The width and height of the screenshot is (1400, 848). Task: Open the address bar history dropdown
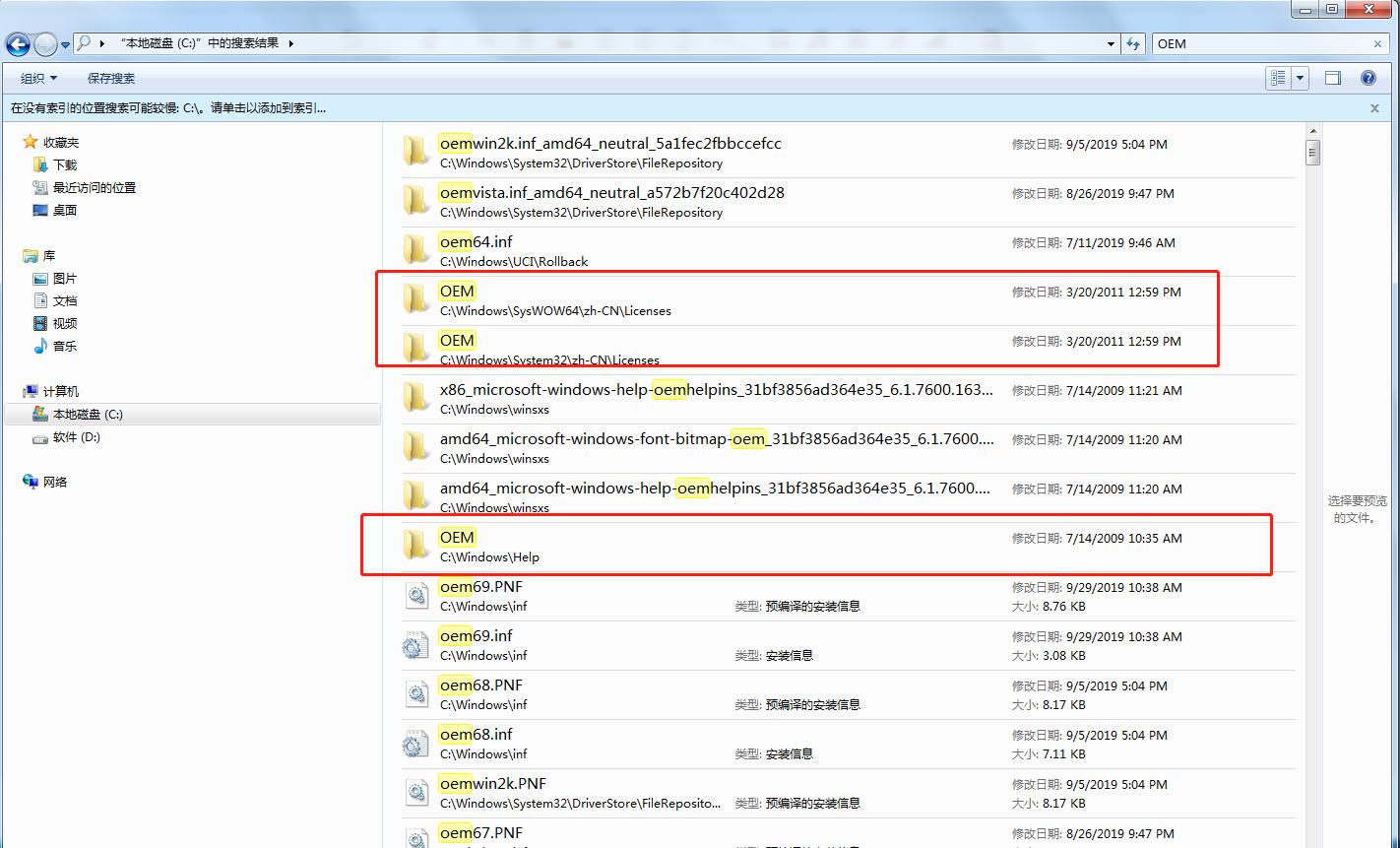click(x=1112, y=43)
